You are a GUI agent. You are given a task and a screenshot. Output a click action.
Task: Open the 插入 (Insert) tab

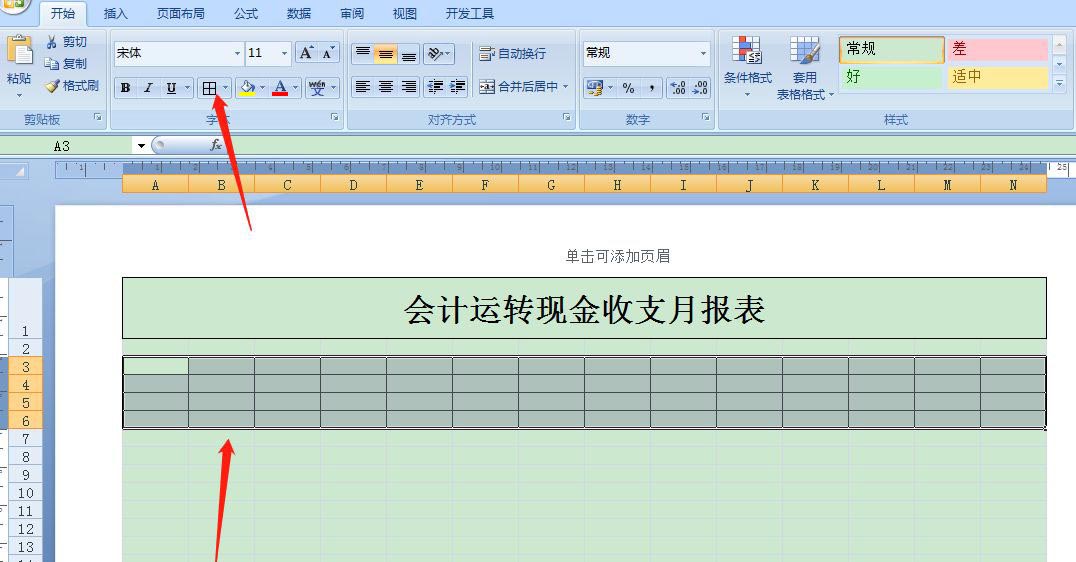(x=115, y=13)
